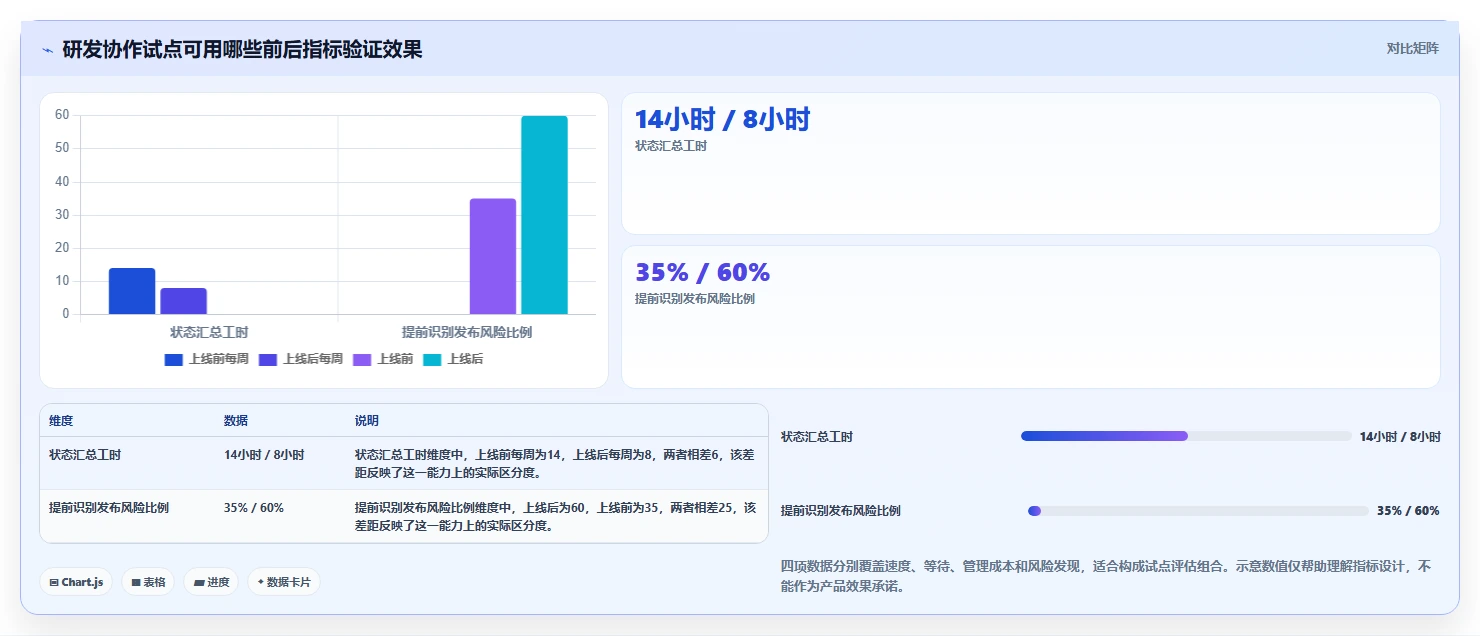Viewport: 1480px width, 636px height.
Task: Click 提前识别发布风险比例 cell in the table's second row
Action: 109,508
